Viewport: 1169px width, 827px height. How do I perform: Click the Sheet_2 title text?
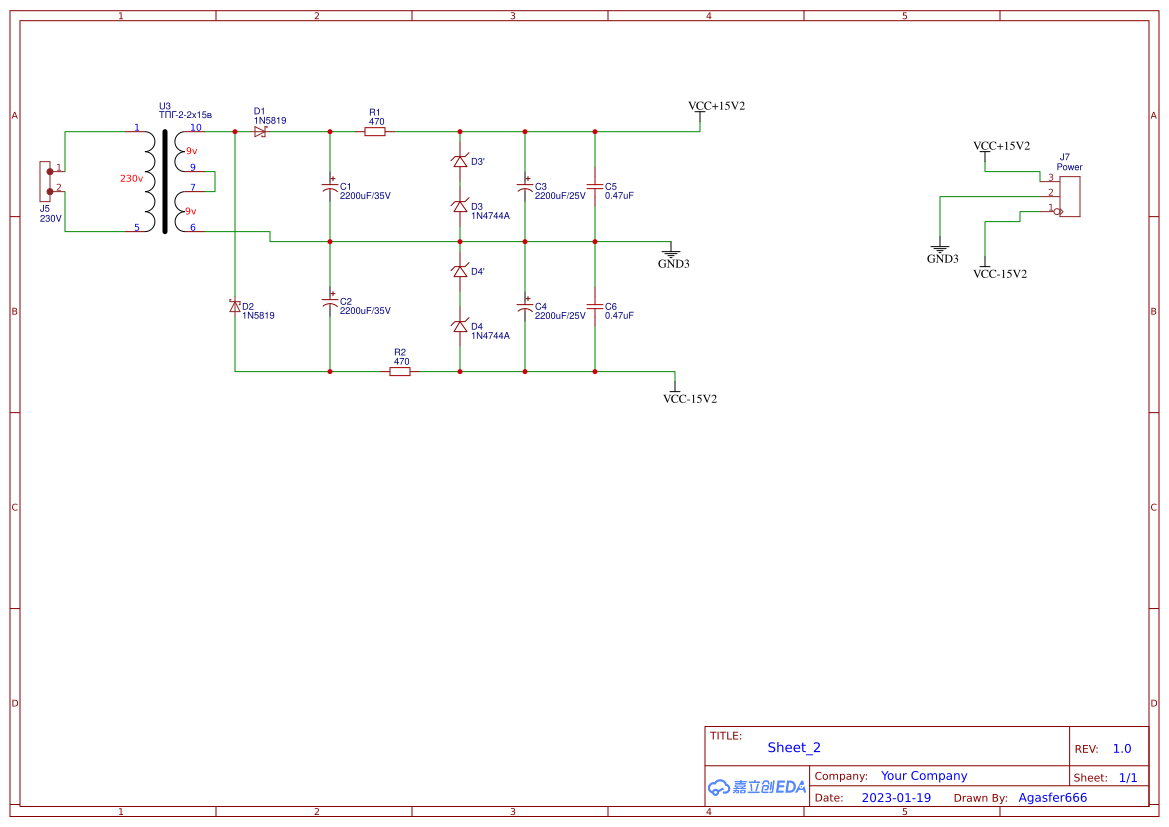tap(793, 747)
